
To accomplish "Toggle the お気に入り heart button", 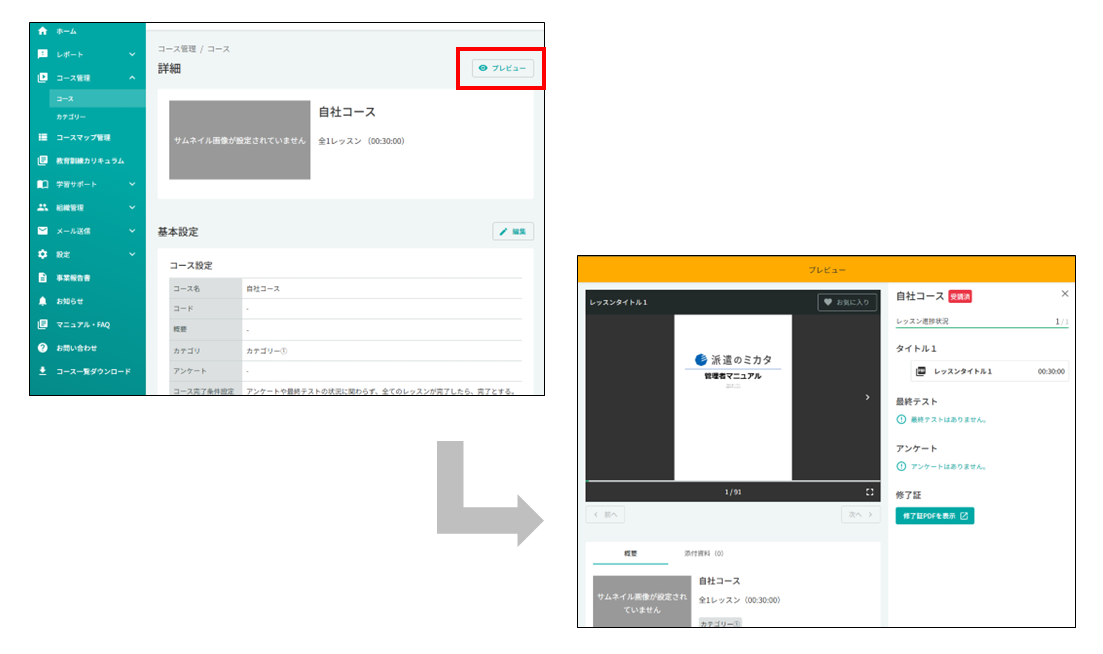I will [847, 302].
